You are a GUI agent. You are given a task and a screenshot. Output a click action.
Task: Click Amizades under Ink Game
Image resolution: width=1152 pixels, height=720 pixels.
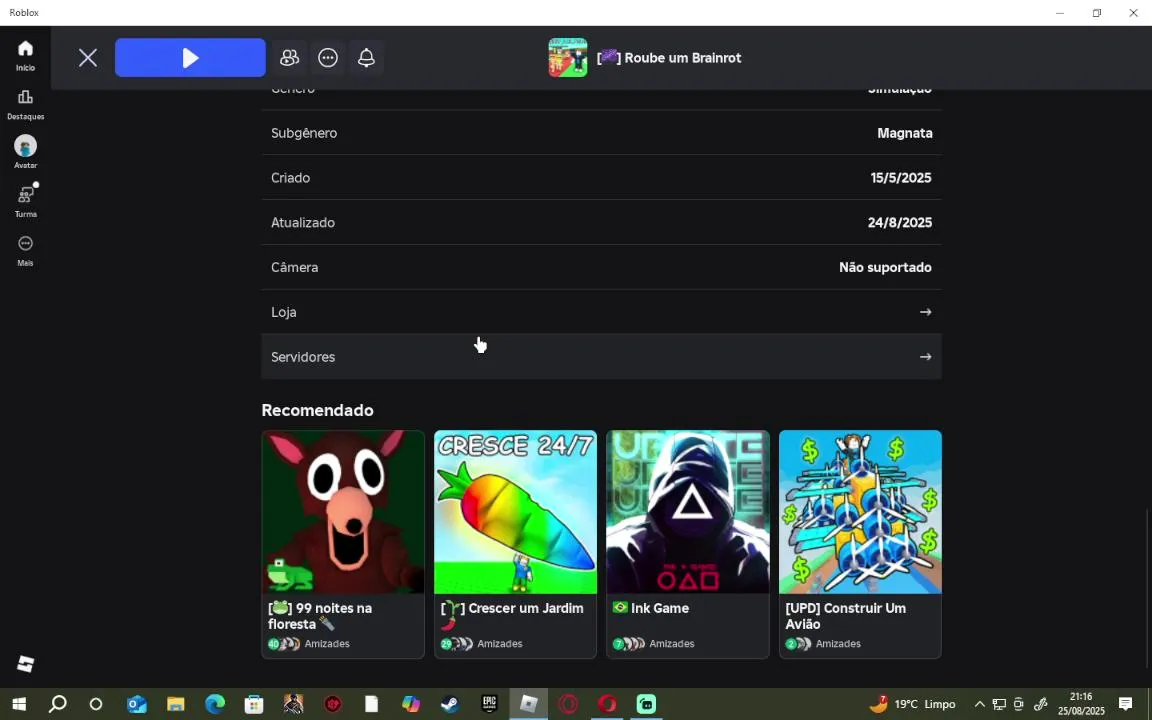tap(672, 644)
